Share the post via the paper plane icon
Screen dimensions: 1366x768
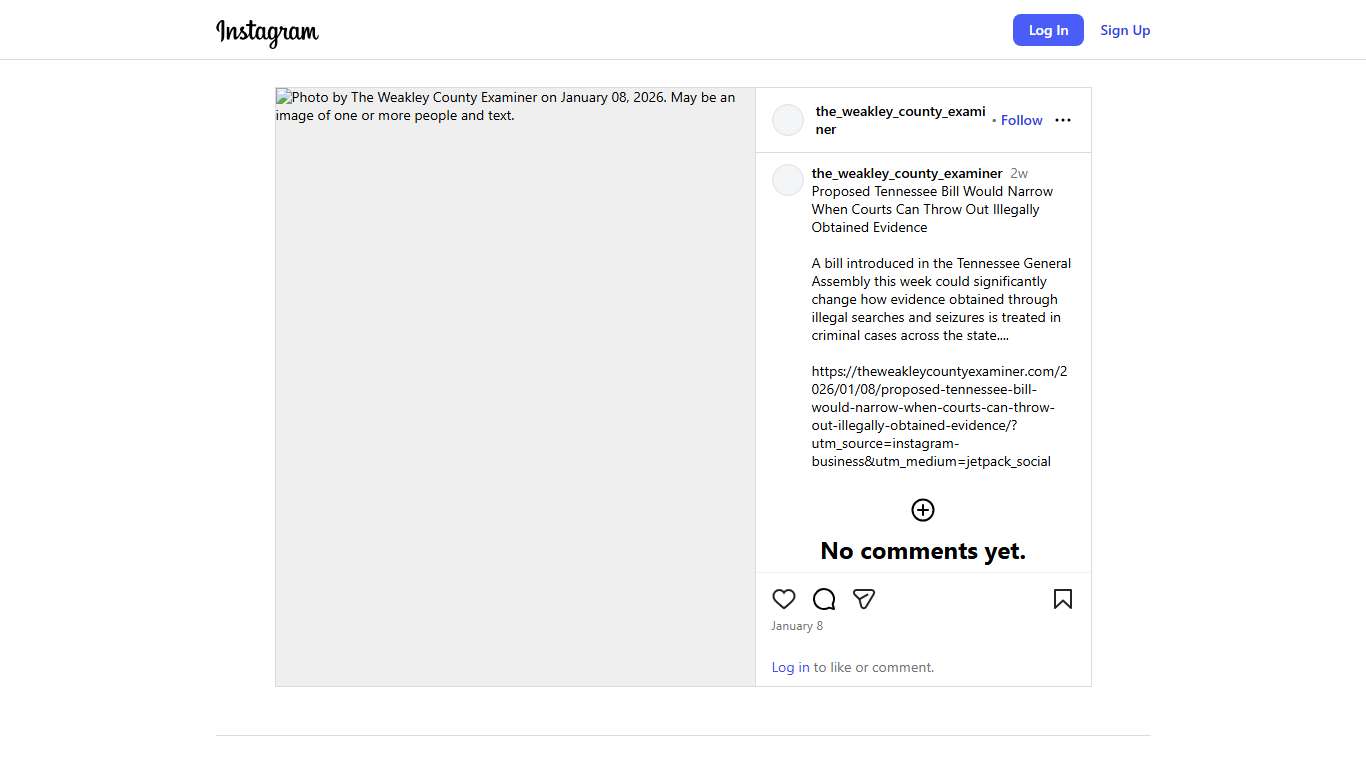[x=864, y=599]
